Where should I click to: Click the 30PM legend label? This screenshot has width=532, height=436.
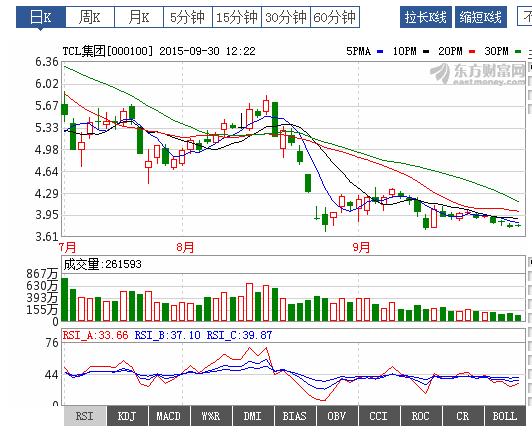(496, 51)
